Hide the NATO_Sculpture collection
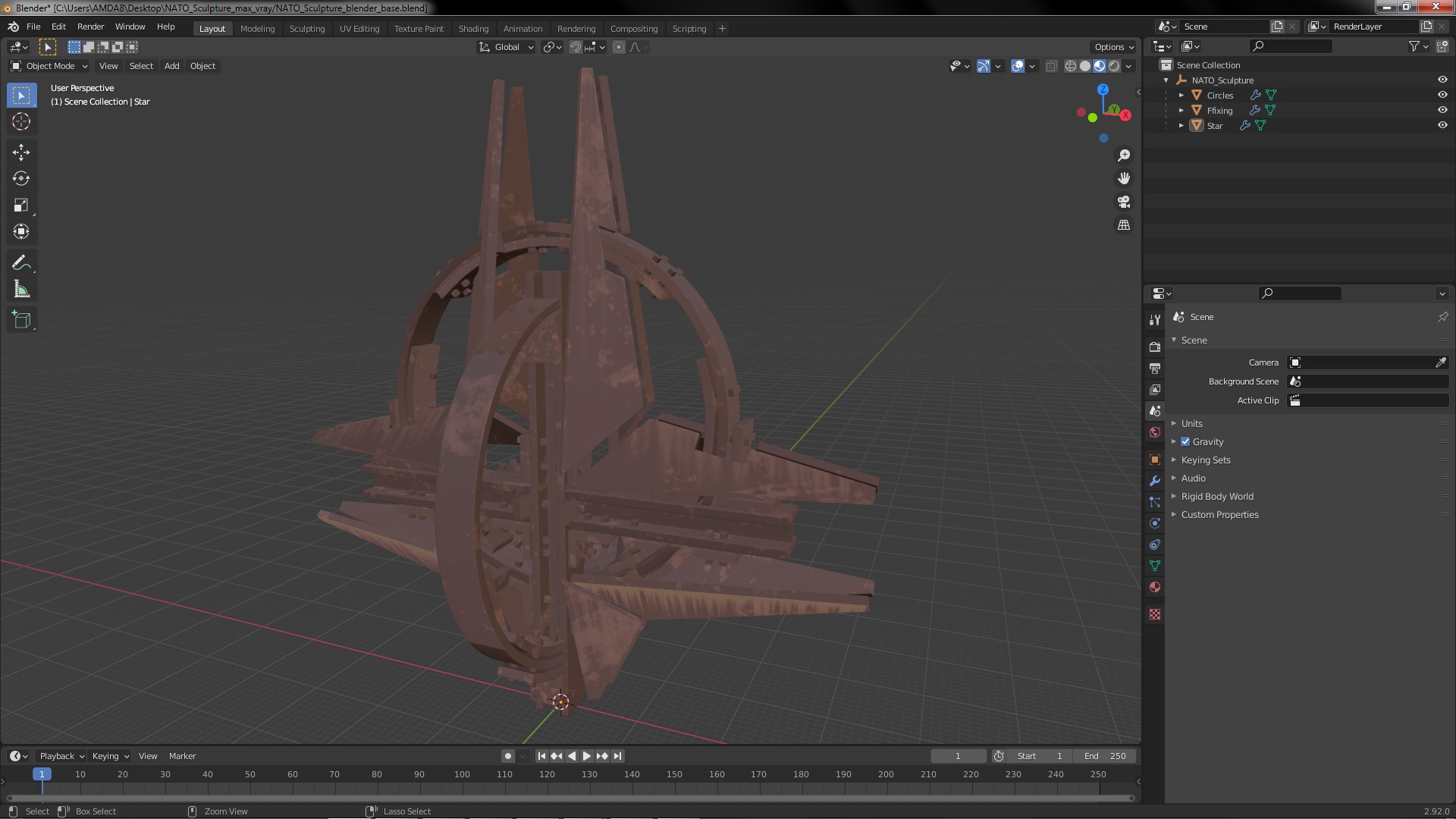1456x819 pixels. [1442, 80]
